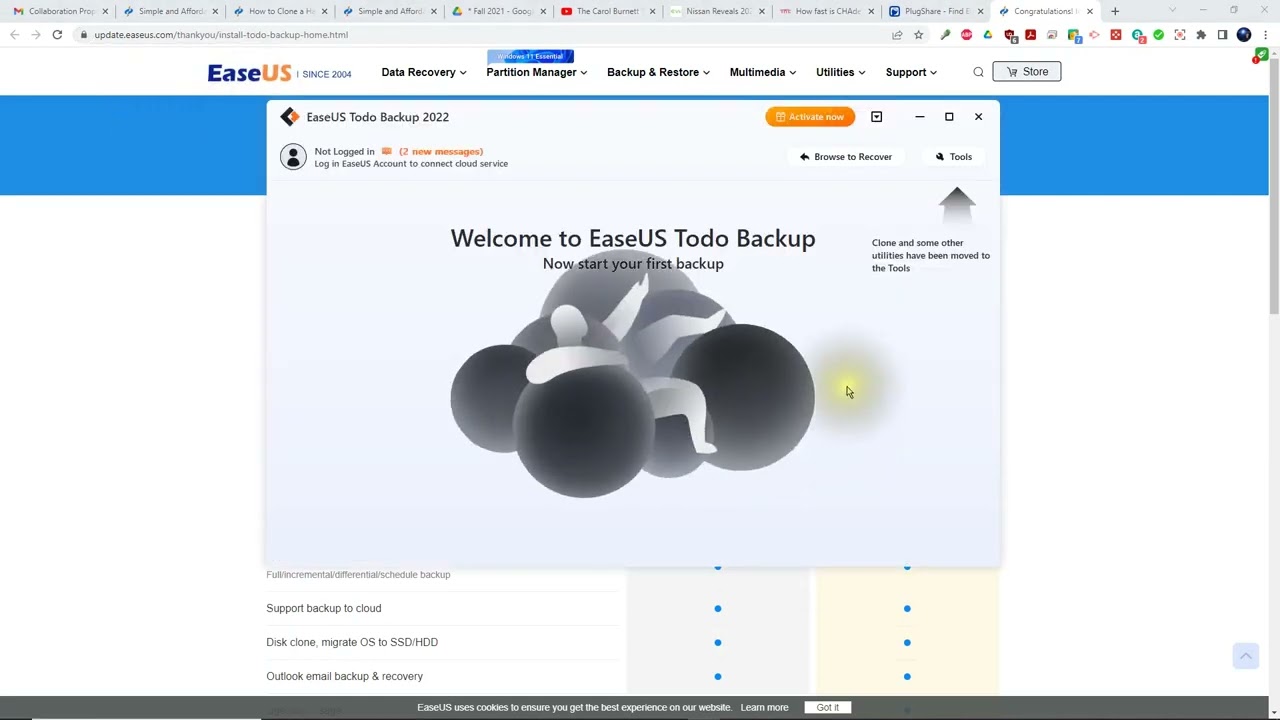Toggle the browser side panel icon
1280x720 pixels.
pos(1222,35)
